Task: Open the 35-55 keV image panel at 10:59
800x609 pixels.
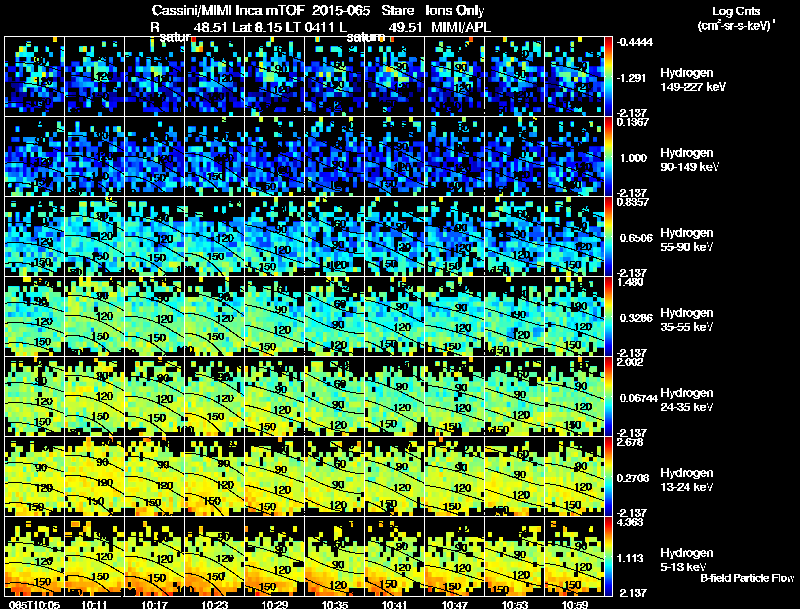Action: point(574,316)
